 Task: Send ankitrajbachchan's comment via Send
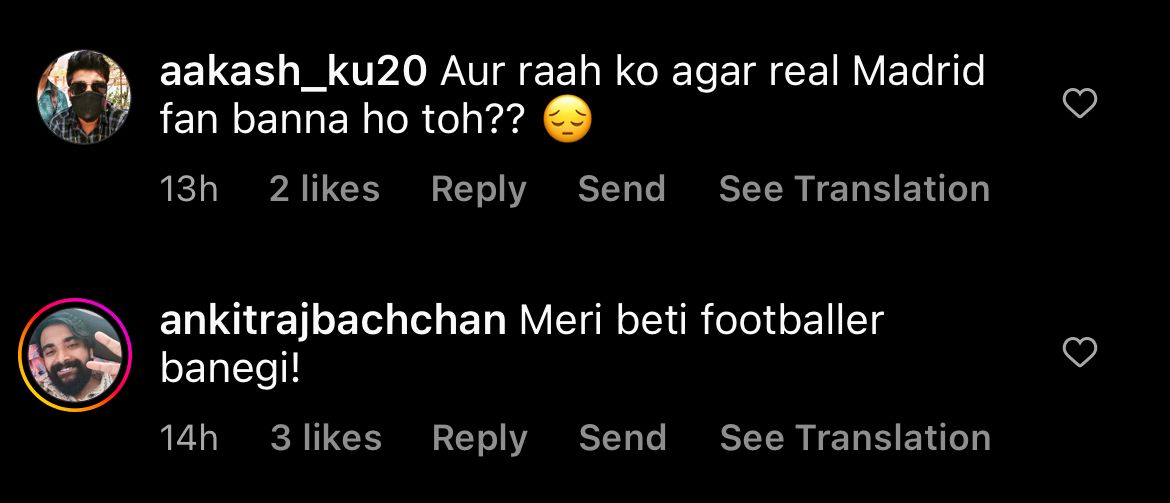[x=622, y=438]
